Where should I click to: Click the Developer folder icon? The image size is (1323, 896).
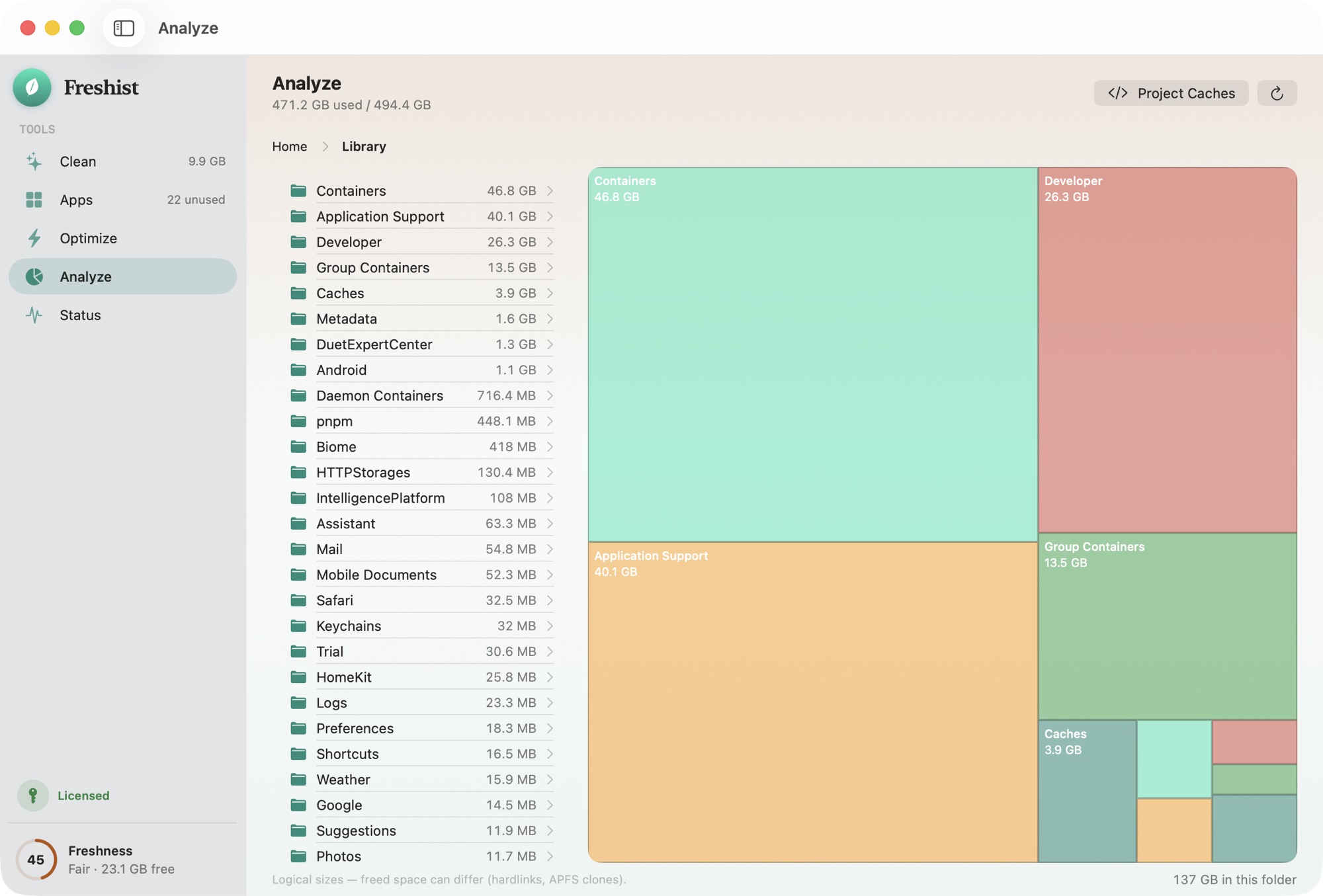(x=298, y=242)
